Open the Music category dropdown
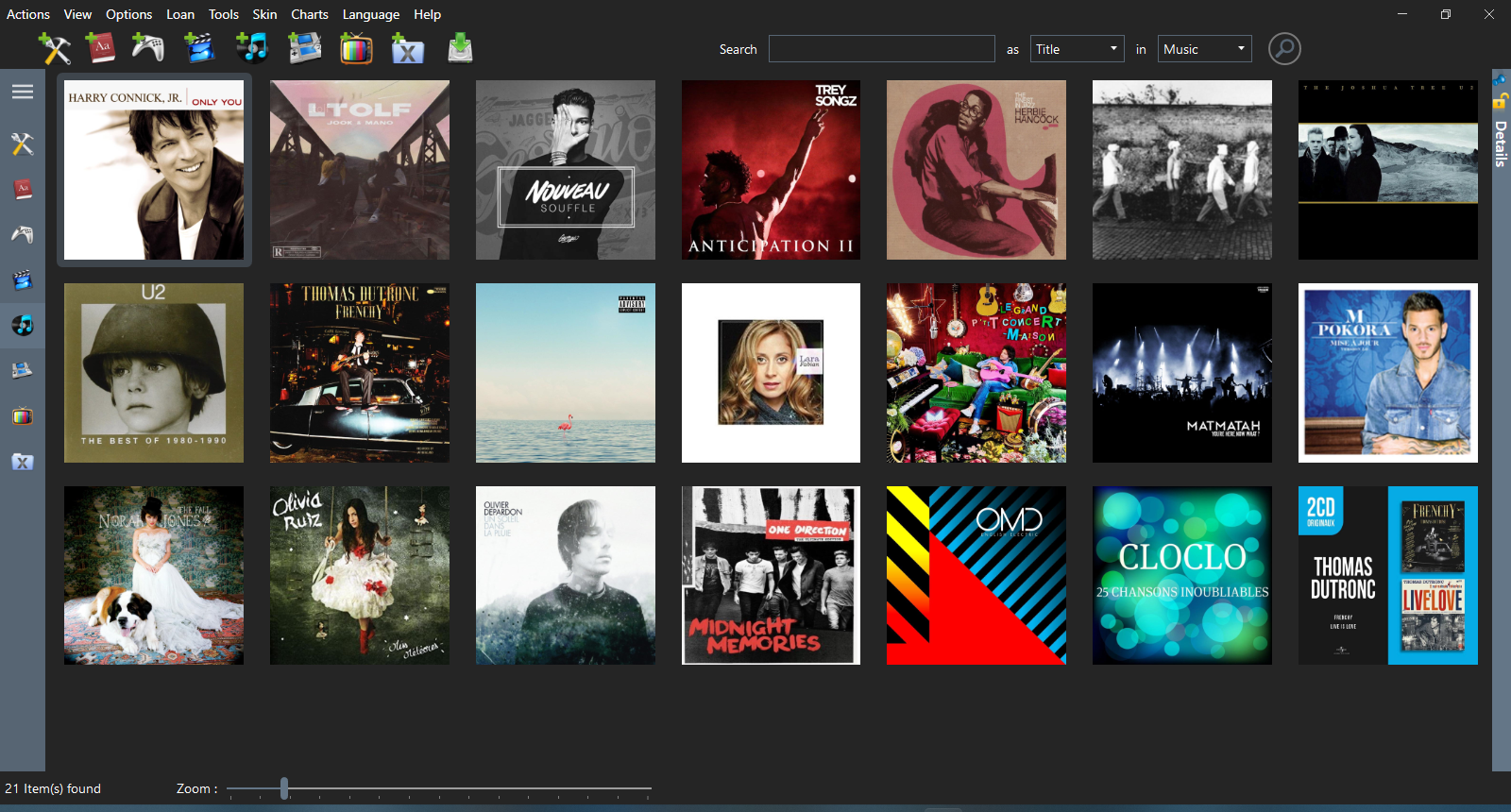 point(1204,49)
